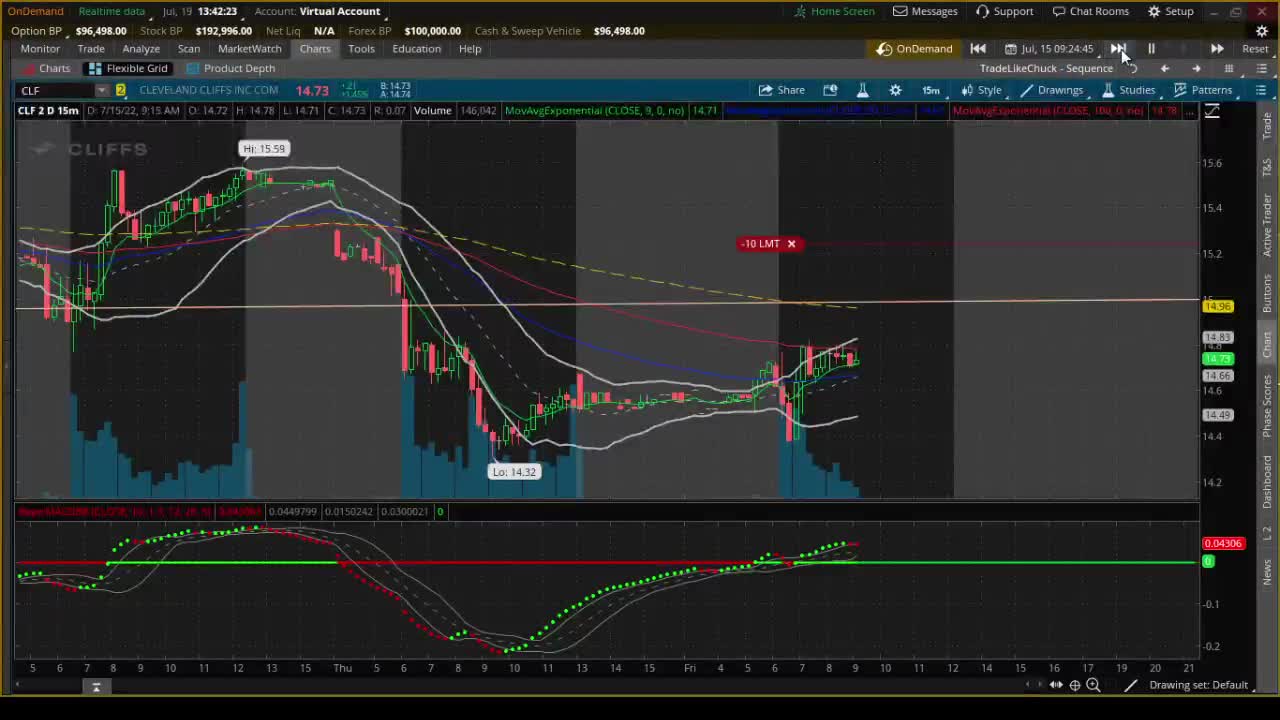1280x720 pixels.
Task: Open the chart grid layout icon
Action: [x=1229, y=68]
